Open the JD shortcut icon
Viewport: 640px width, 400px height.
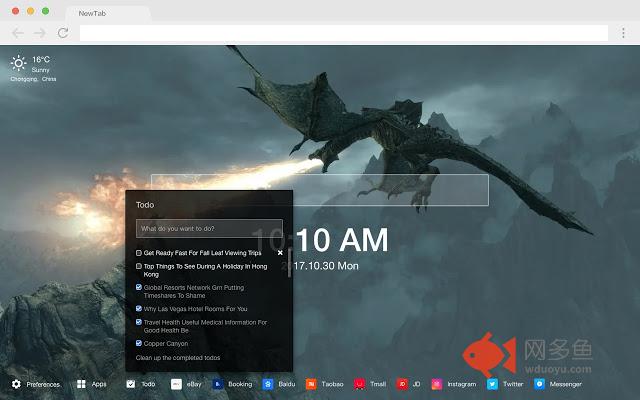pos(402,384)
